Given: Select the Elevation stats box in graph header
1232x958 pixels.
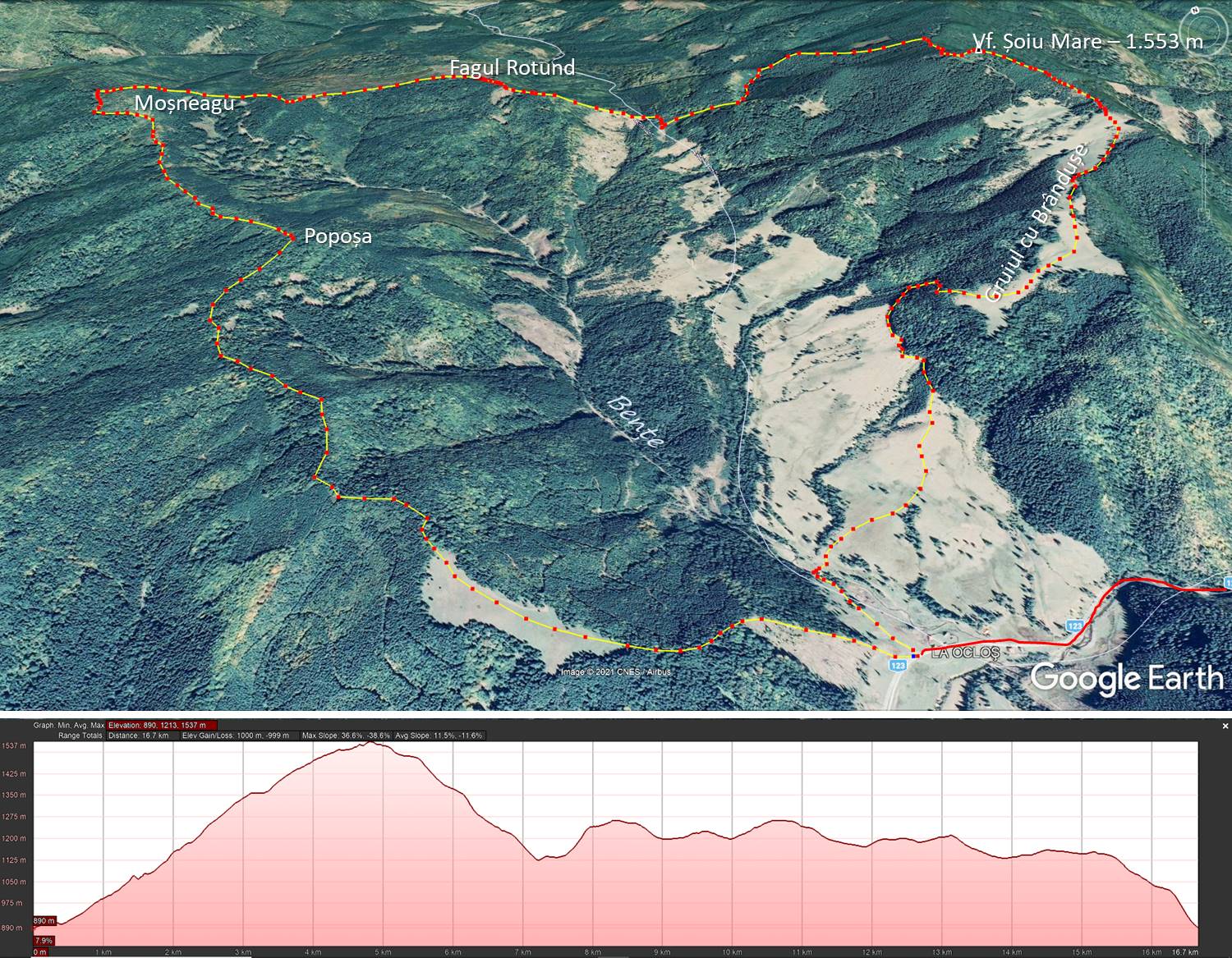Looking at the screenshot, I should [x=161, y=726].
